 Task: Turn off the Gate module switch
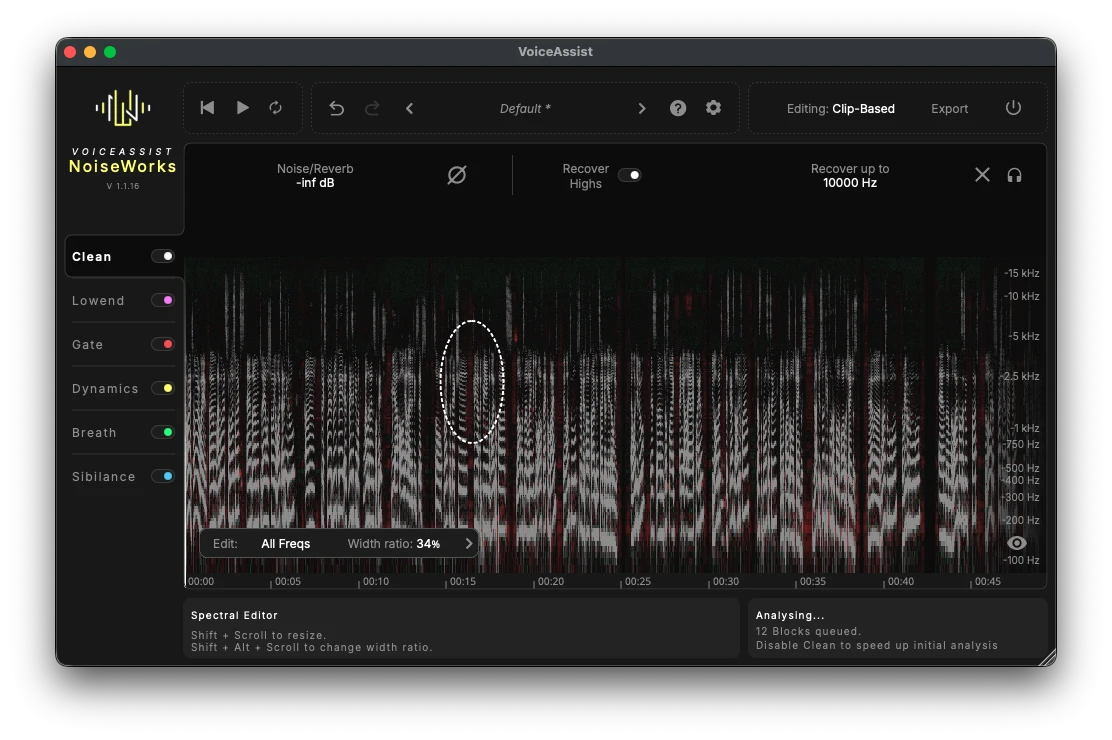[x=162, y=344]
